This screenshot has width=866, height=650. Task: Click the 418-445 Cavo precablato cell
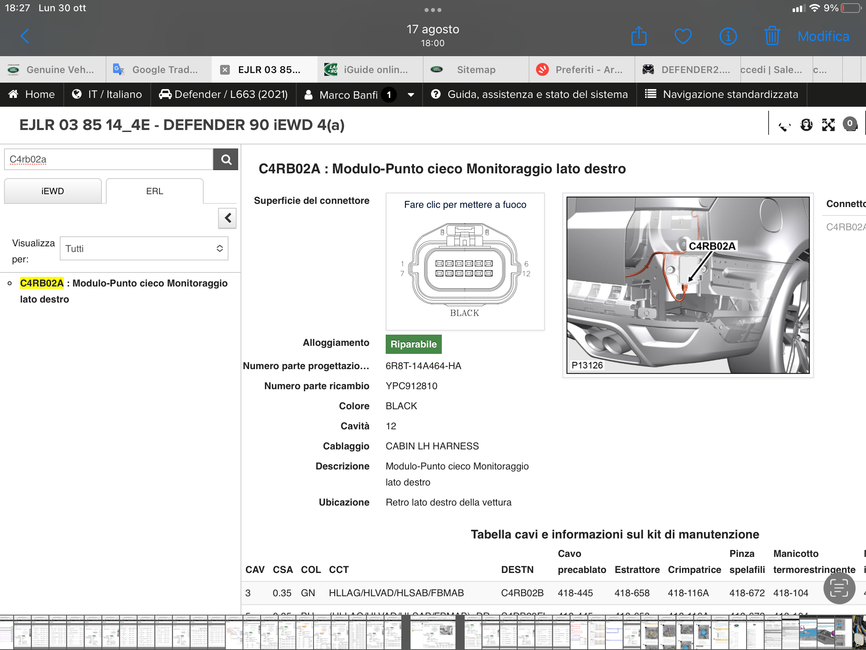(x=575, y=593)
